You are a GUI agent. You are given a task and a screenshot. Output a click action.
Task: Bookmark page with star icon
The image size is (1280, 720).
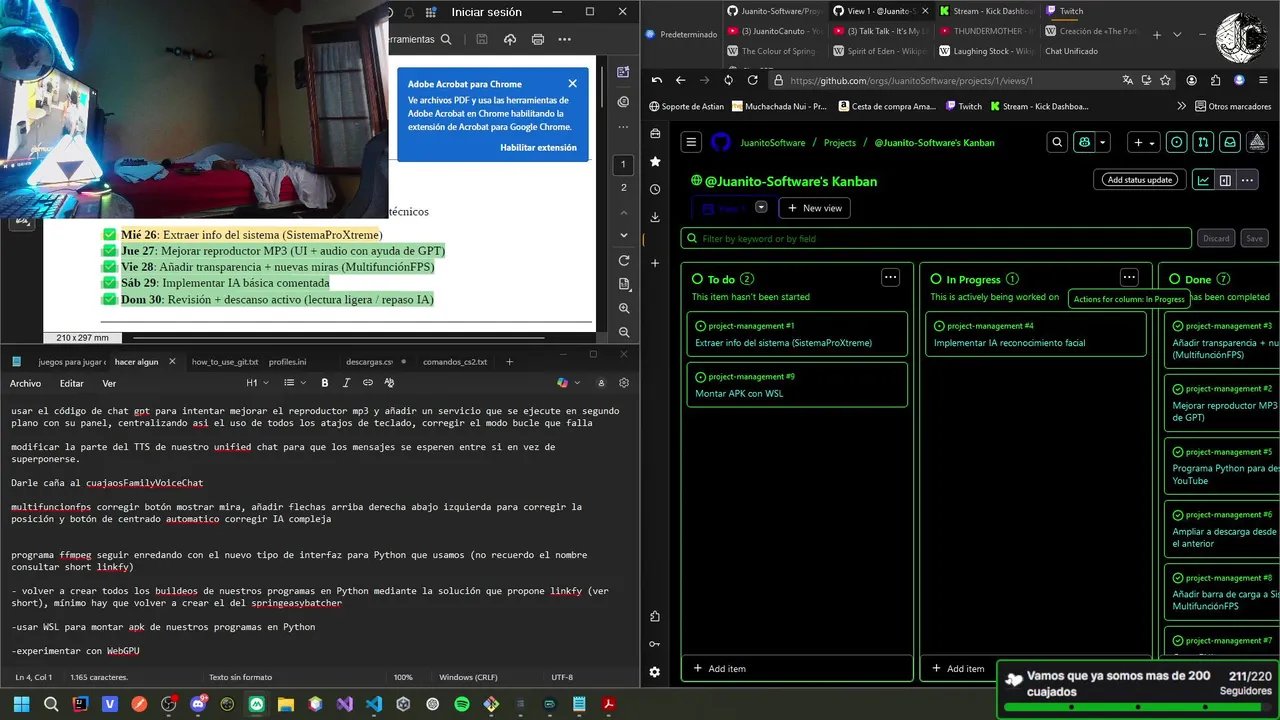coord(1165,80)
